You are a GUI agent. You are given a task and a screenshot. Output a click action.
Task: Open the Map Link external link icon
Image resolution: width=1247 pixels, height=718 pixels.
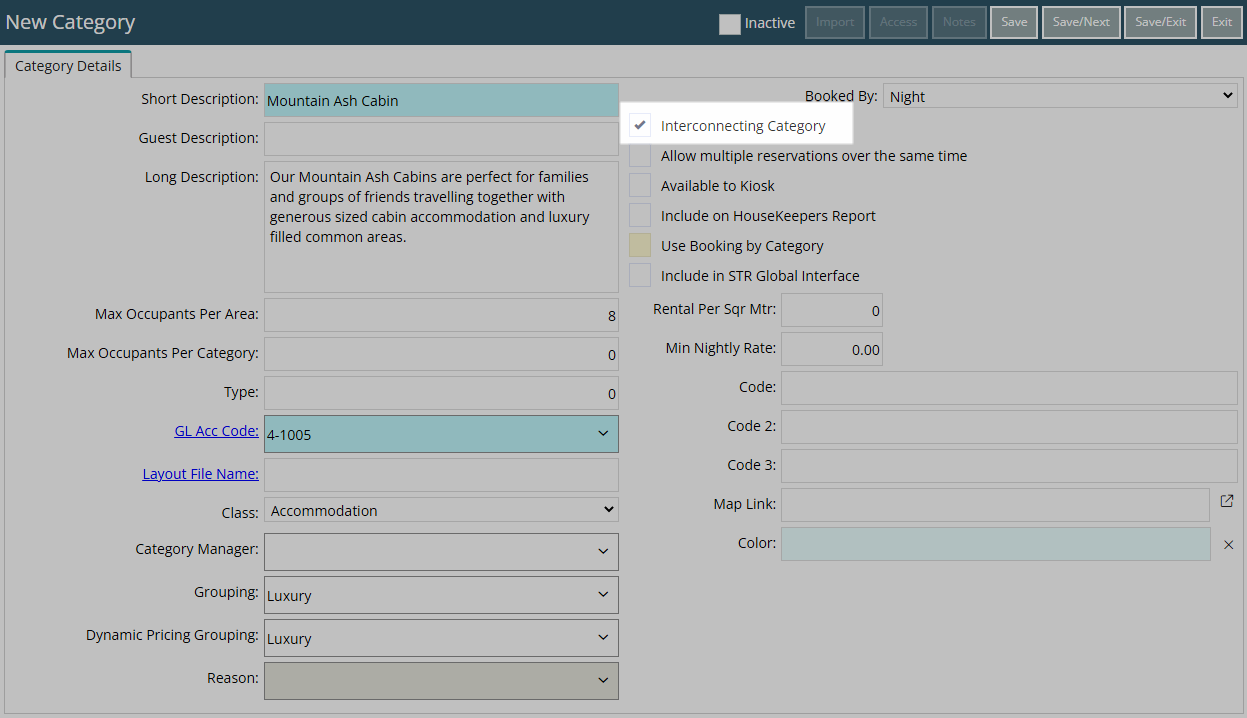[x=1227, y=501]
